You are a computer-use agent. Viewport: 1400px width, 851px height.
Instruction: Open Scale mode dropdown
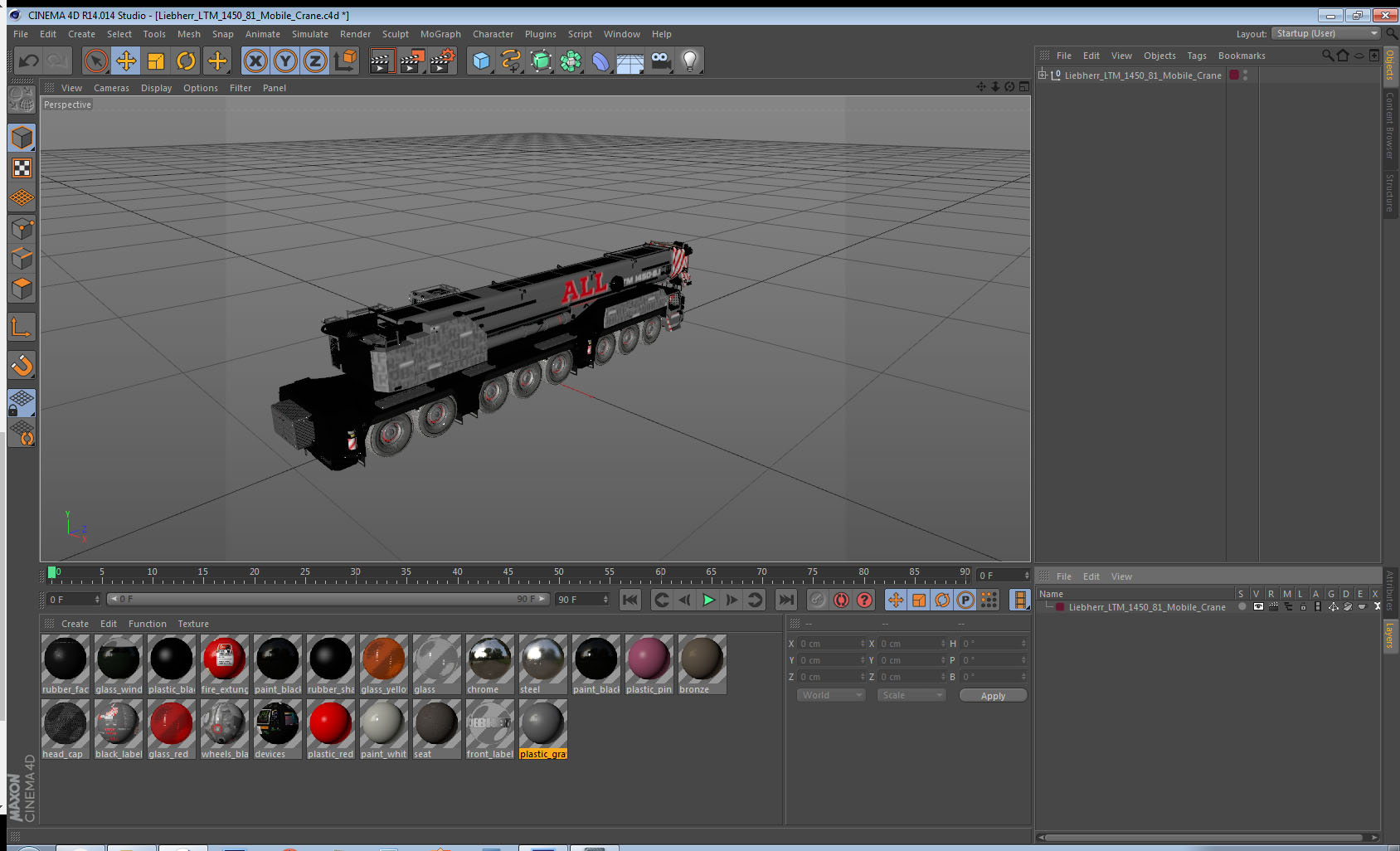[x=911, y=695]
